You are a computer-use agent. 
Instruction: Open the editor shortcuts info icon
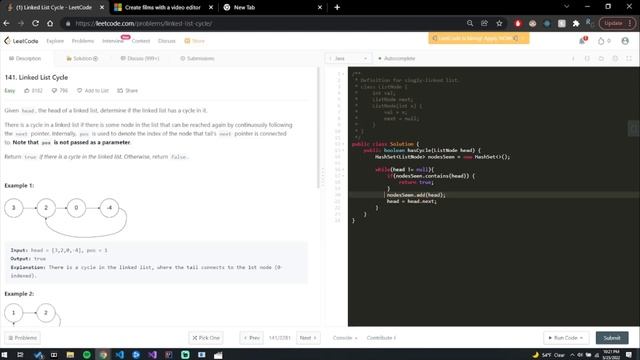(573, 58)
